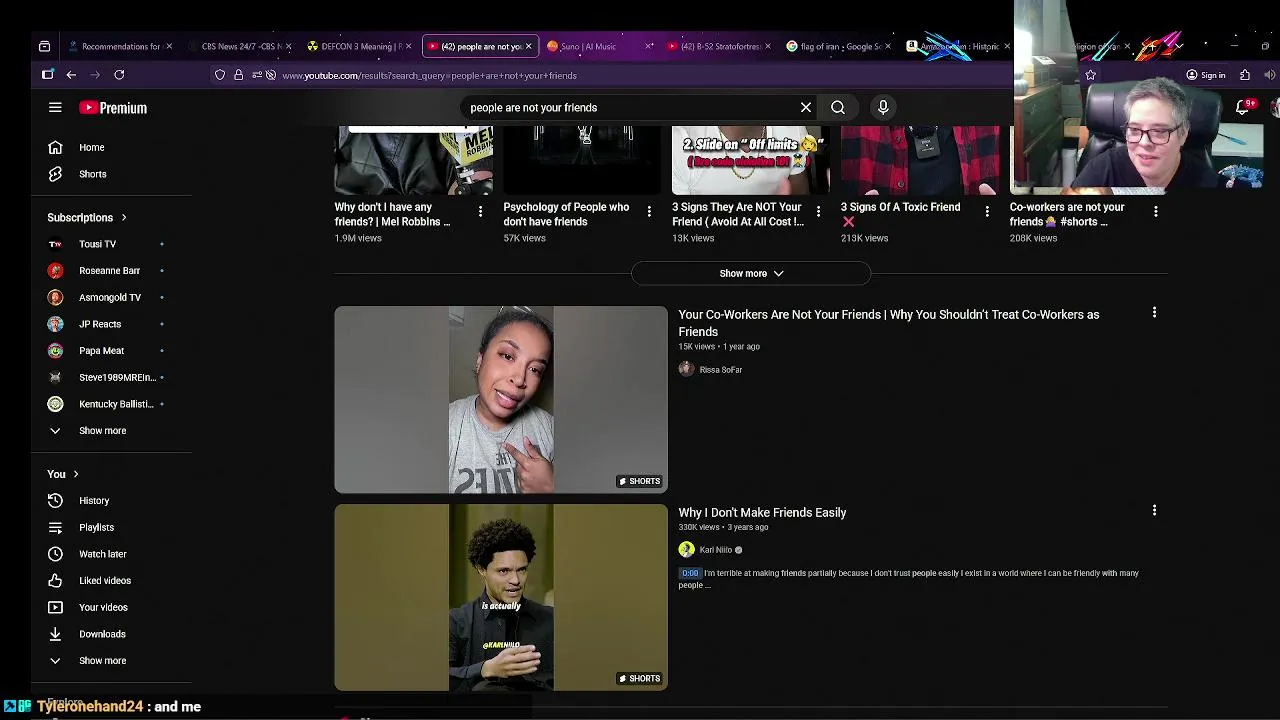
Task: Open the Tousi TV subscription
Action: coord(97,244)
